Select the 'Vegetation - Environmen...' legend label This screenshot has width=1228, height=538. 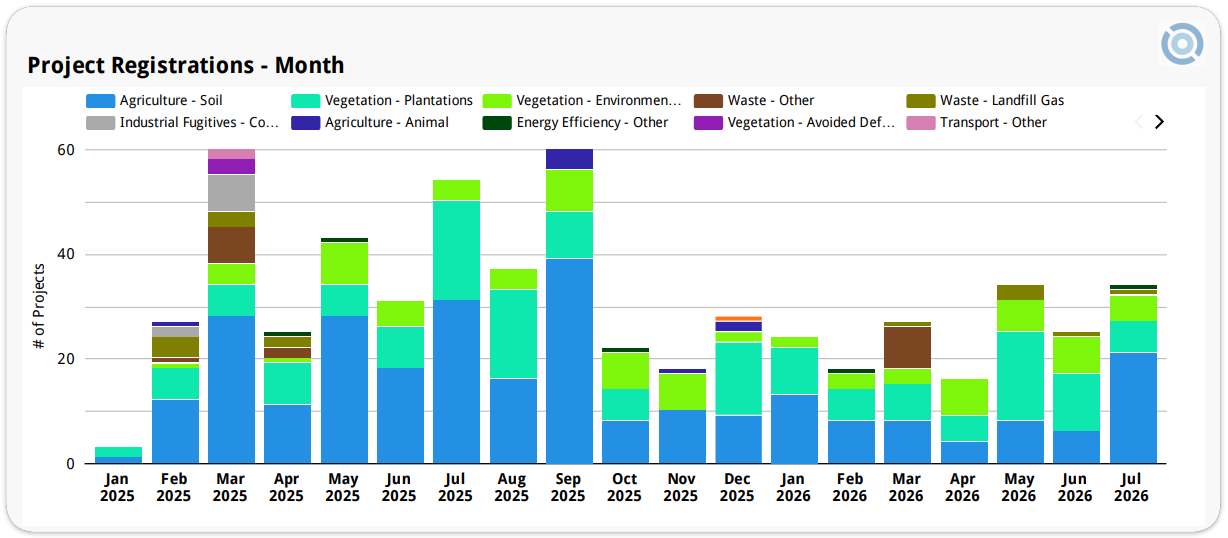[599, 101]
